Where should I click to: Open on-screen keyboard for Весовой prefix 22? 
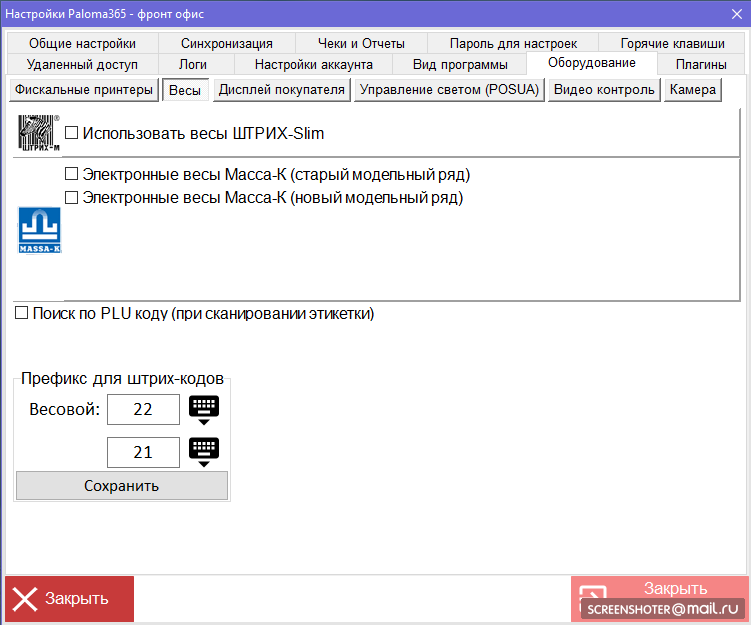click(203, 409)
